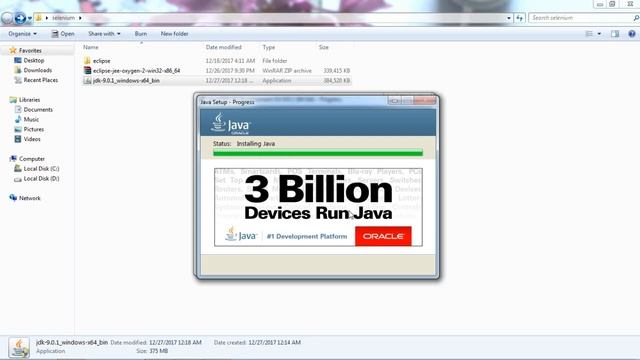Select the eclipse folder row
Viewport: 640px width, 360px height.
click(217, 61)
